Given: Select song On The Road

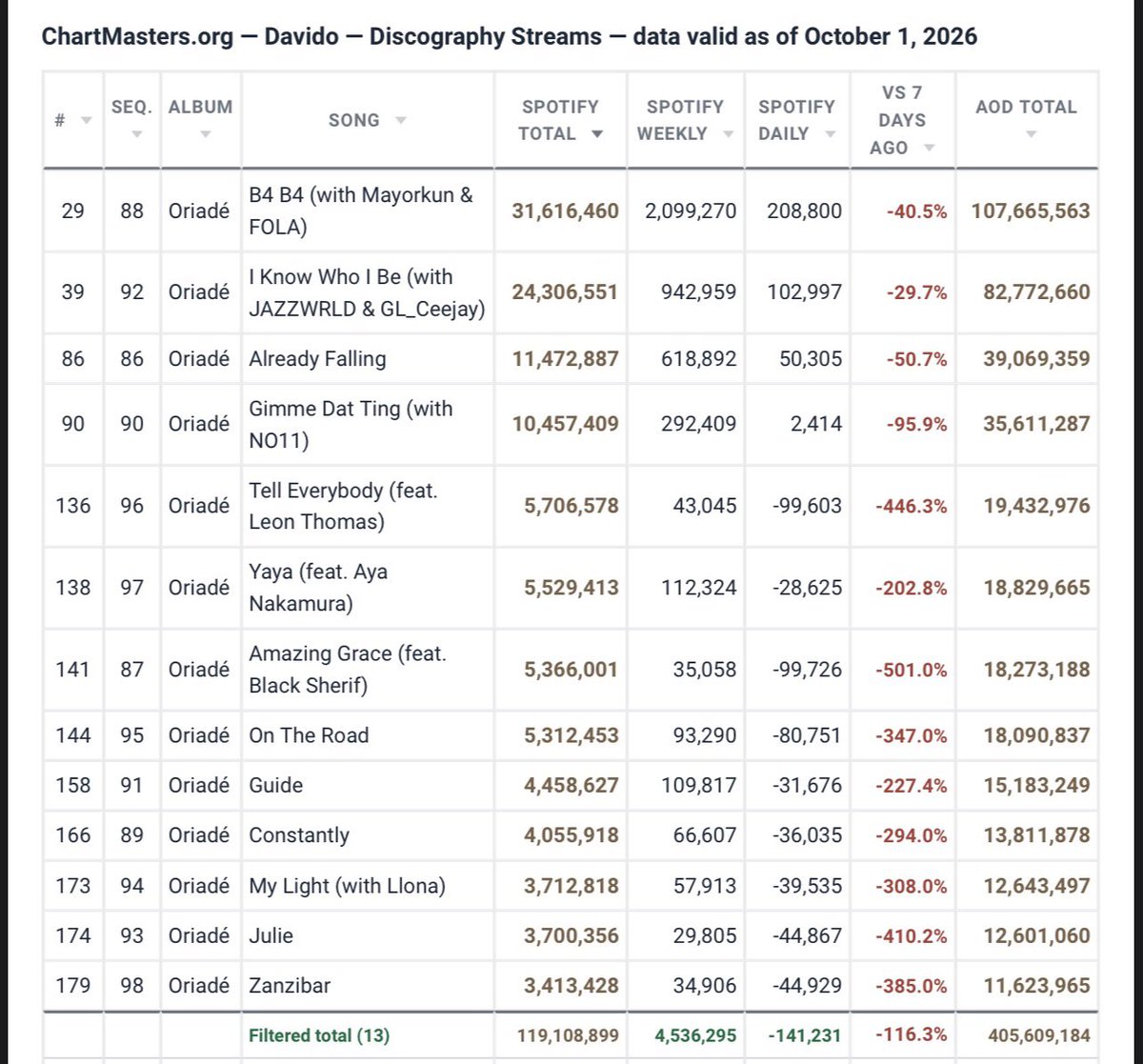Looking at the screenshot, I should pyautogui.click(x=309, y=735).
